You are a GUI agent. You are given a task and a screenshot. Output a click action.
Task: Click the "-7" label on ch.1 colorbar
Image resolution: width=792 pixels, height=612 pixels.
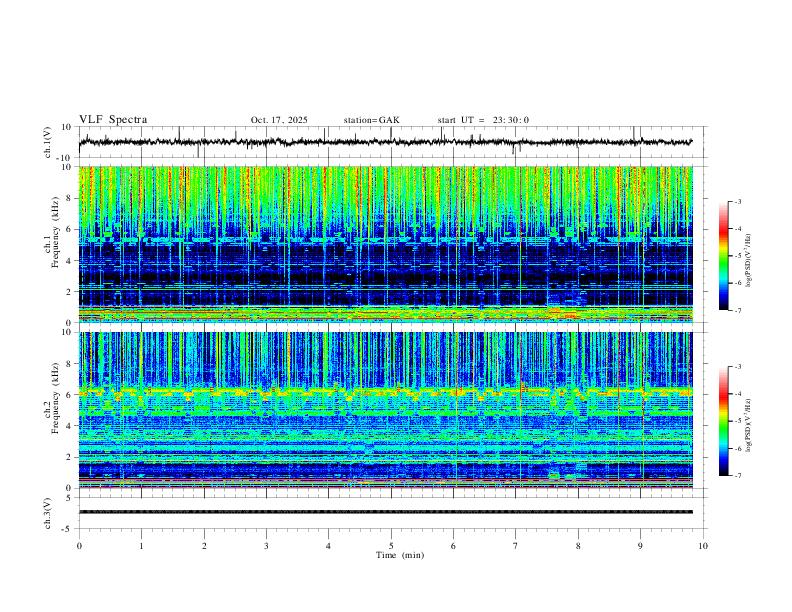[x=738, y=311]
